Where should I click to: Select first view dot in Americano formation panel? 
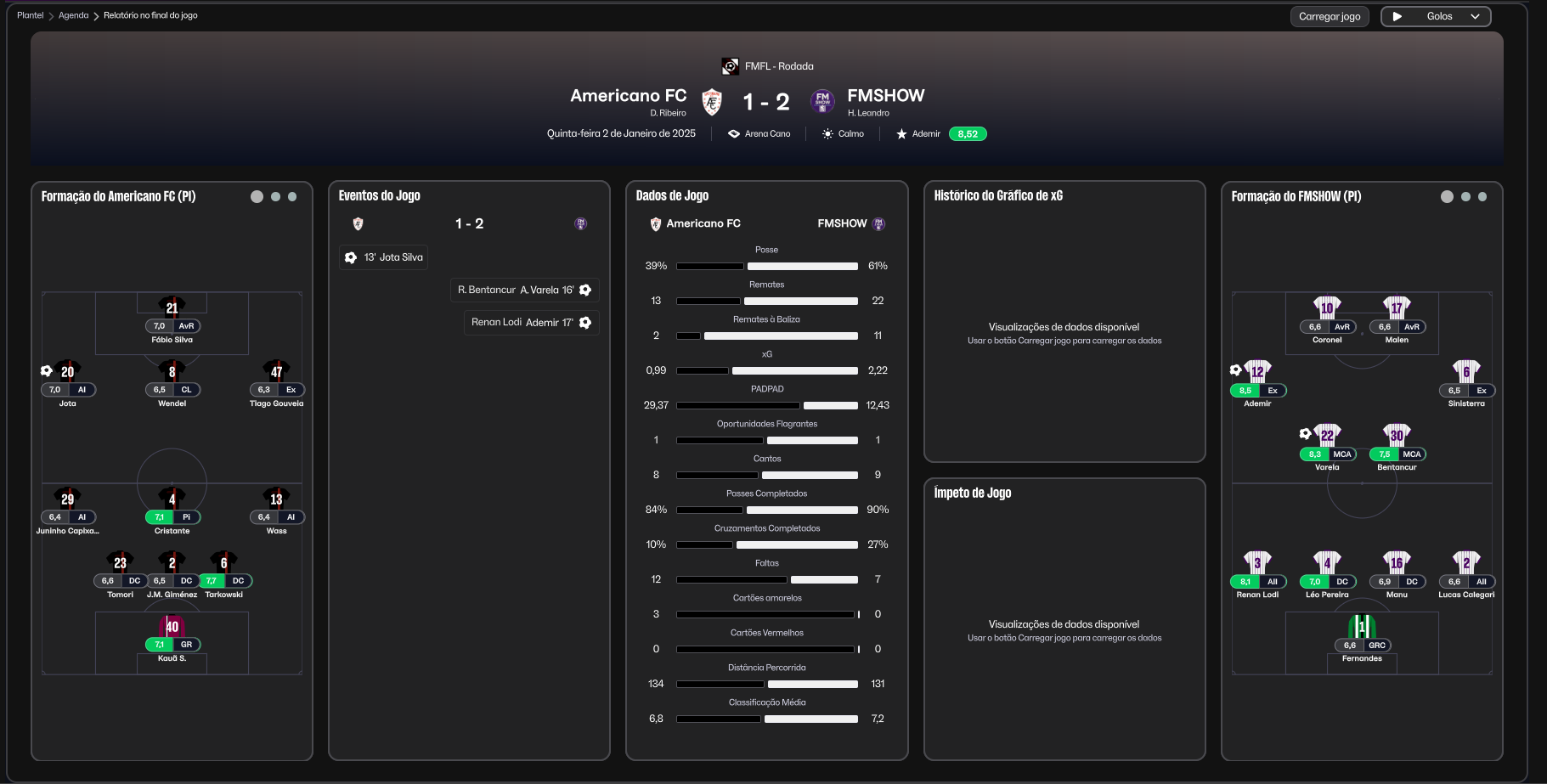point(257,197)
